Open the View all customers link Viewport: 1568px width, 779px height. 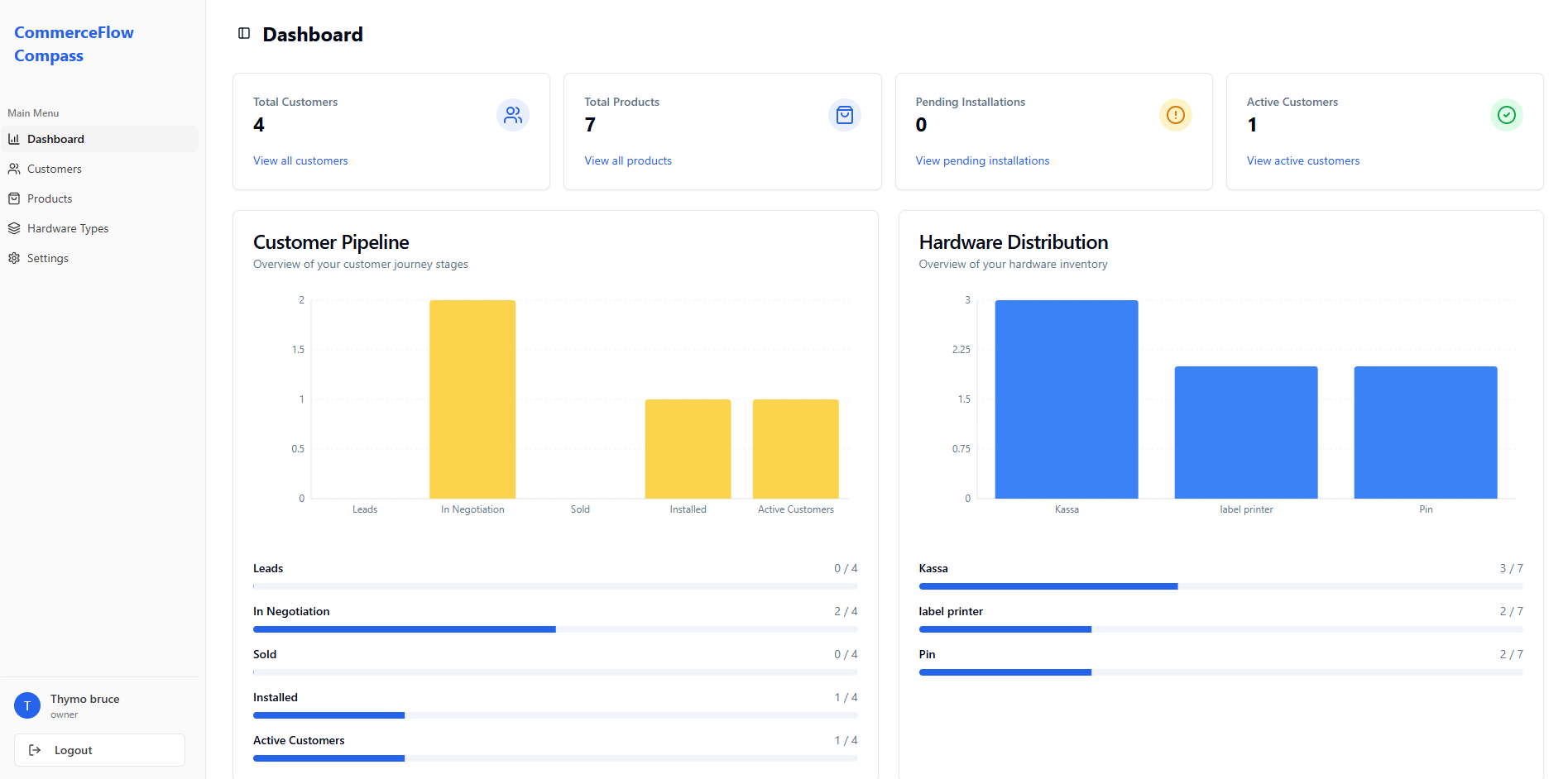pos(300,160)
